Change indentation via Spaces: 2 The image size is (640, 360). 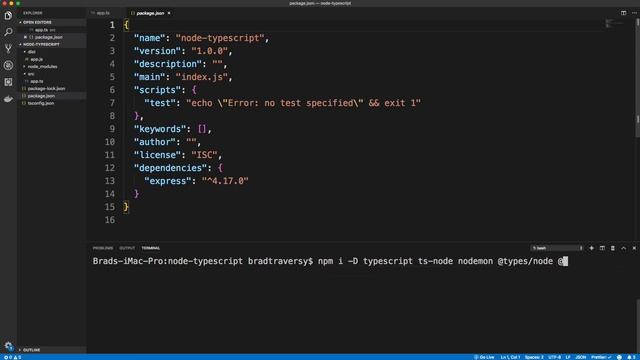click(534, 357)
